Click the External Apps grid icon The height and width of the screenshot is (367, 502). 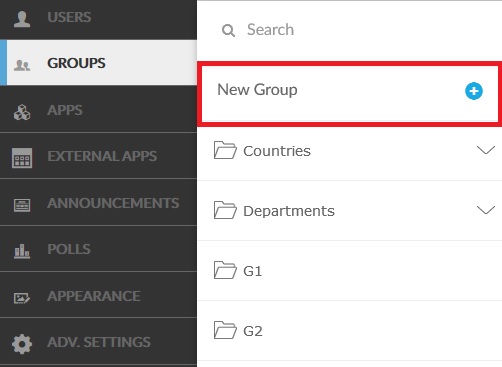(x=22, y=158)
